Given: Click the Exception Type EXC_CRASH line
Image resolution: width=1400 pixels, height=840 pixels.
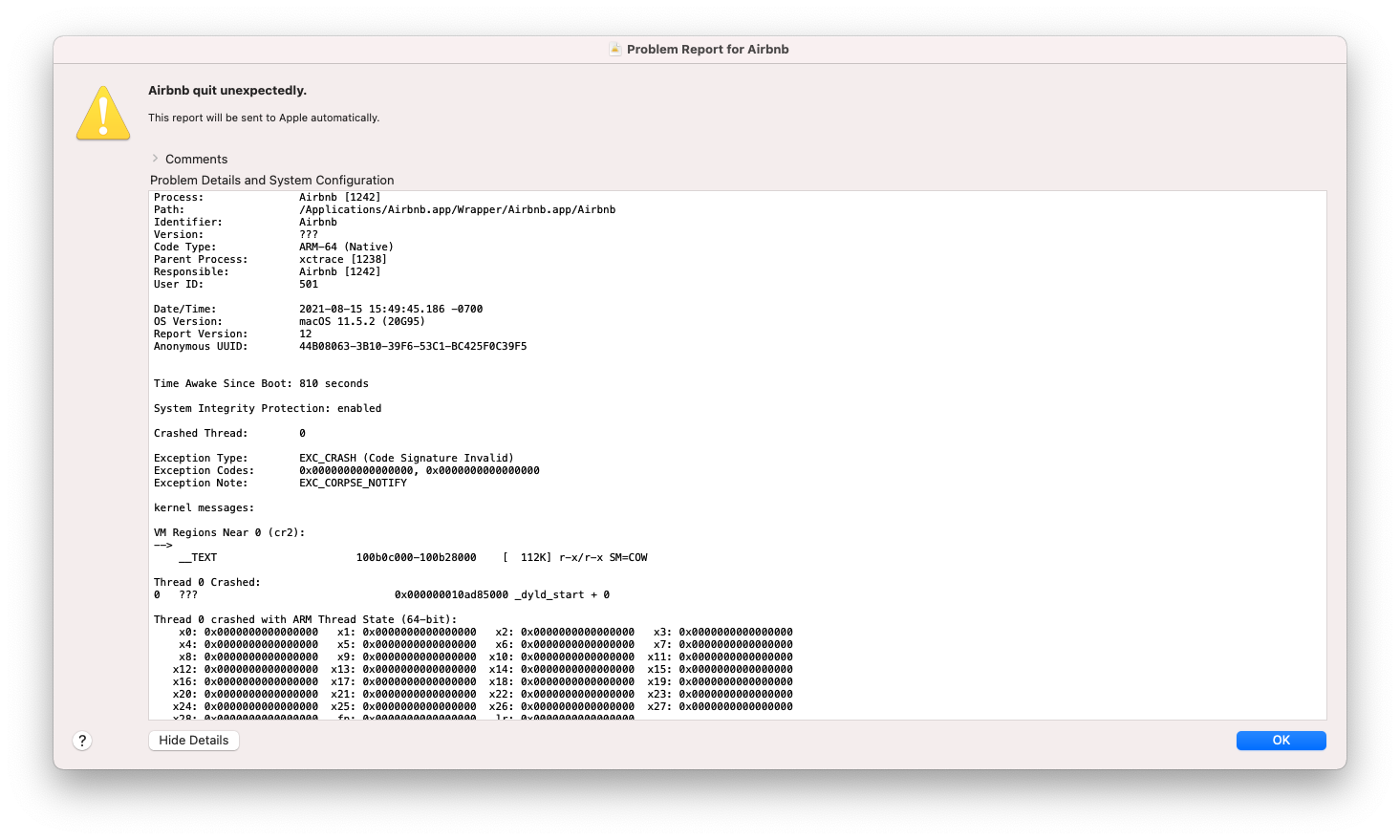Looking at the screenshot, I should point(406,459).
